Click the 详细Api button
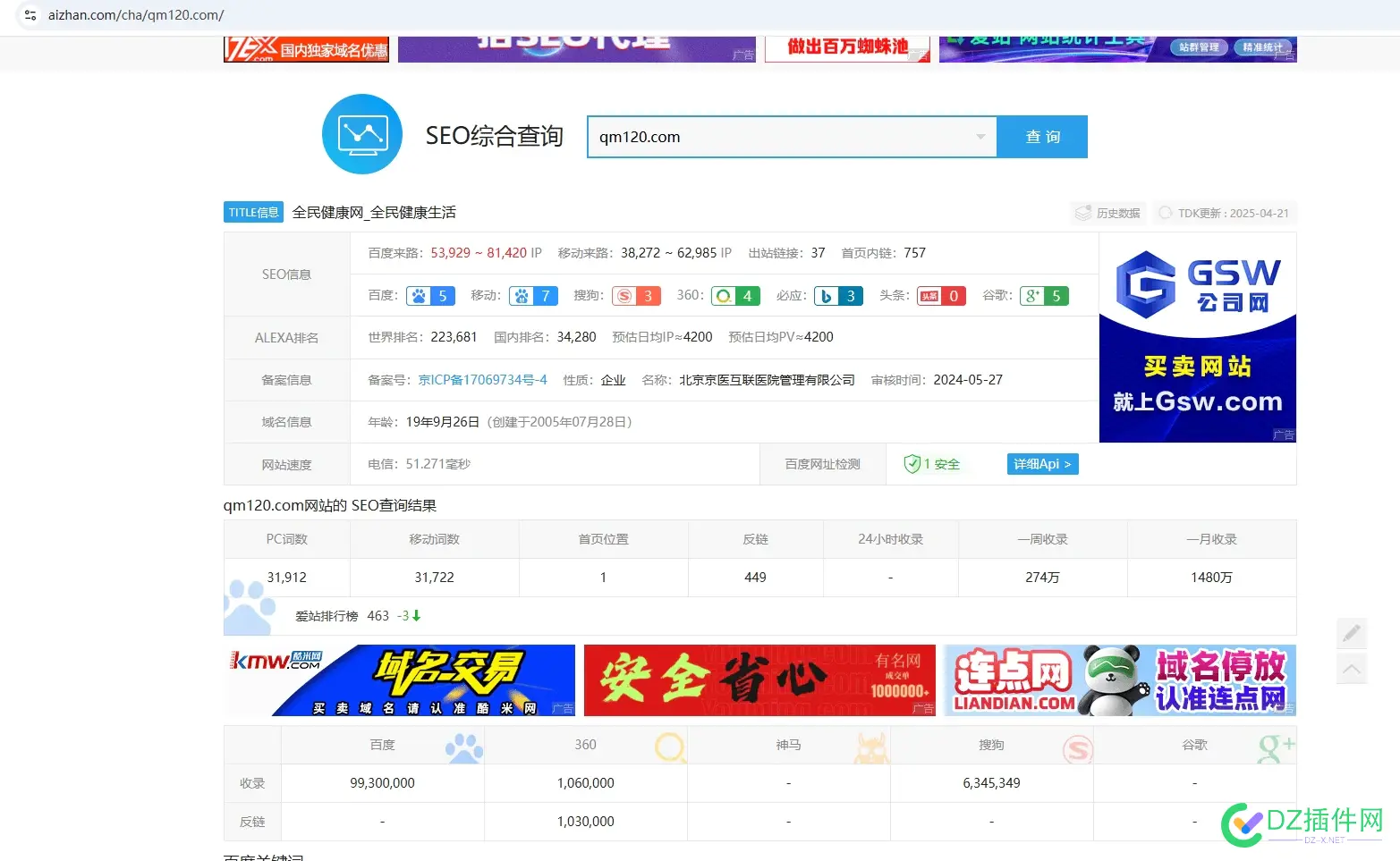The image size is (1400, 861). coord(1041,463)
